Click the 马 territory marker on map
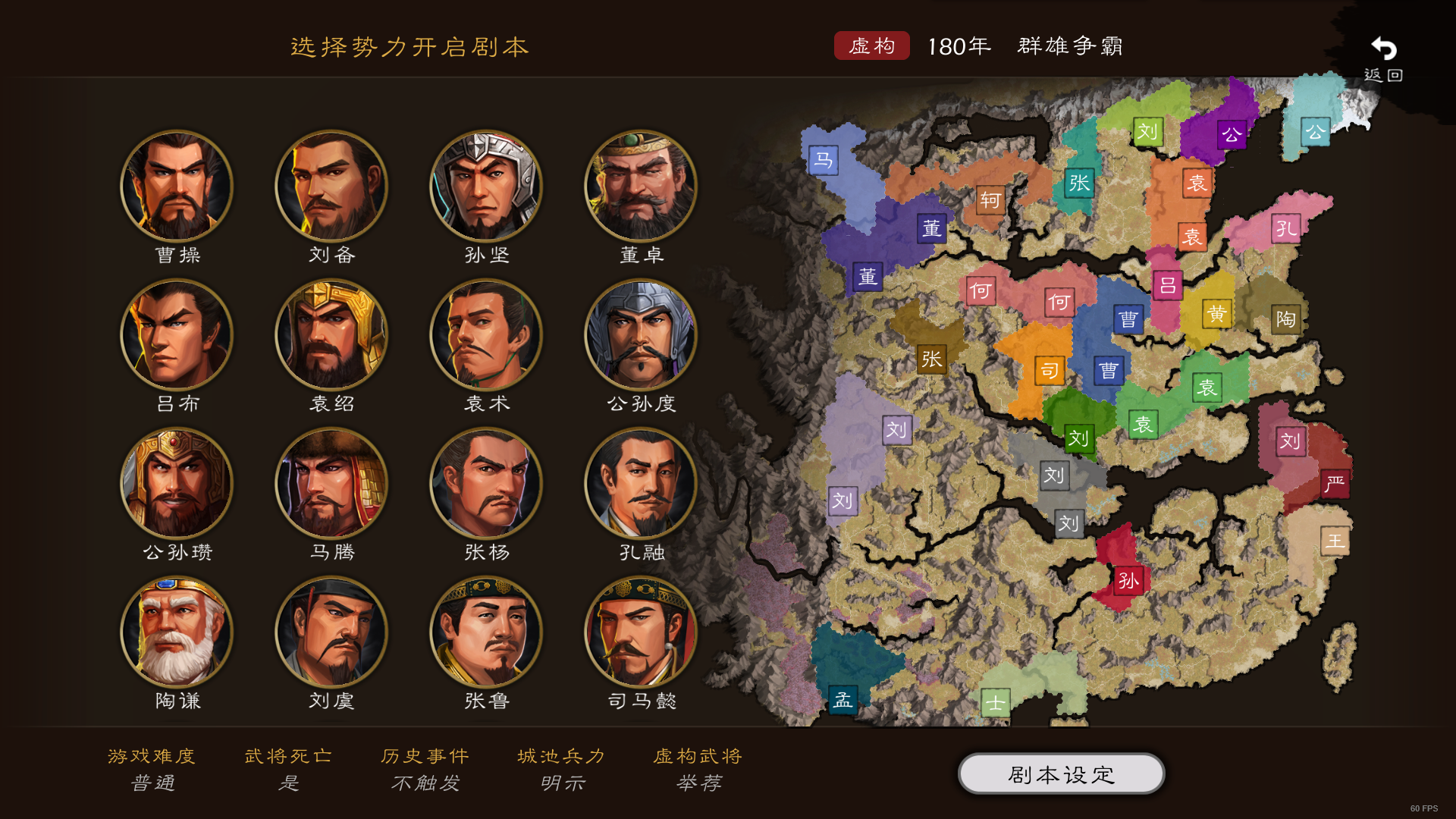 pos(823,160)
